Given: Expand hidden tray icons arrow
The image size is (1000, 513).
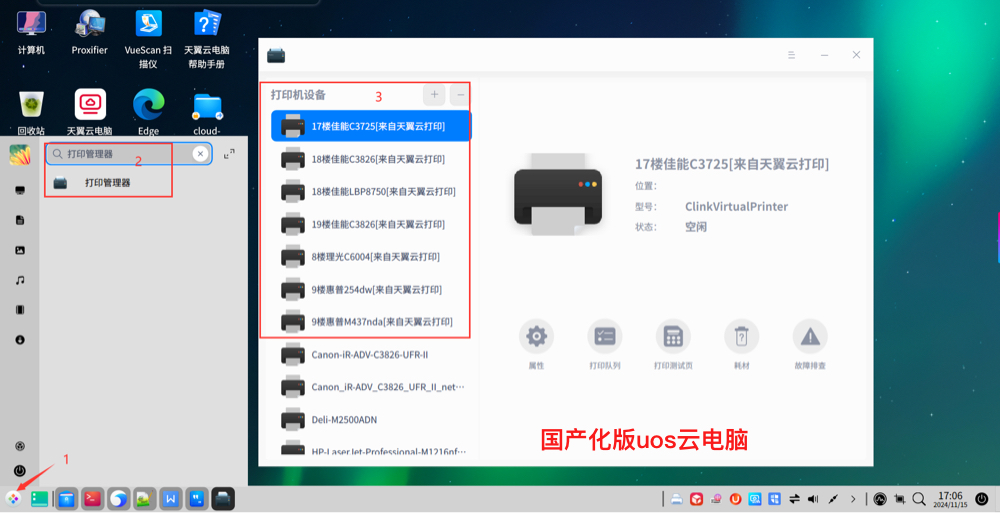Looking at the screenshot, I should point(853,499).
